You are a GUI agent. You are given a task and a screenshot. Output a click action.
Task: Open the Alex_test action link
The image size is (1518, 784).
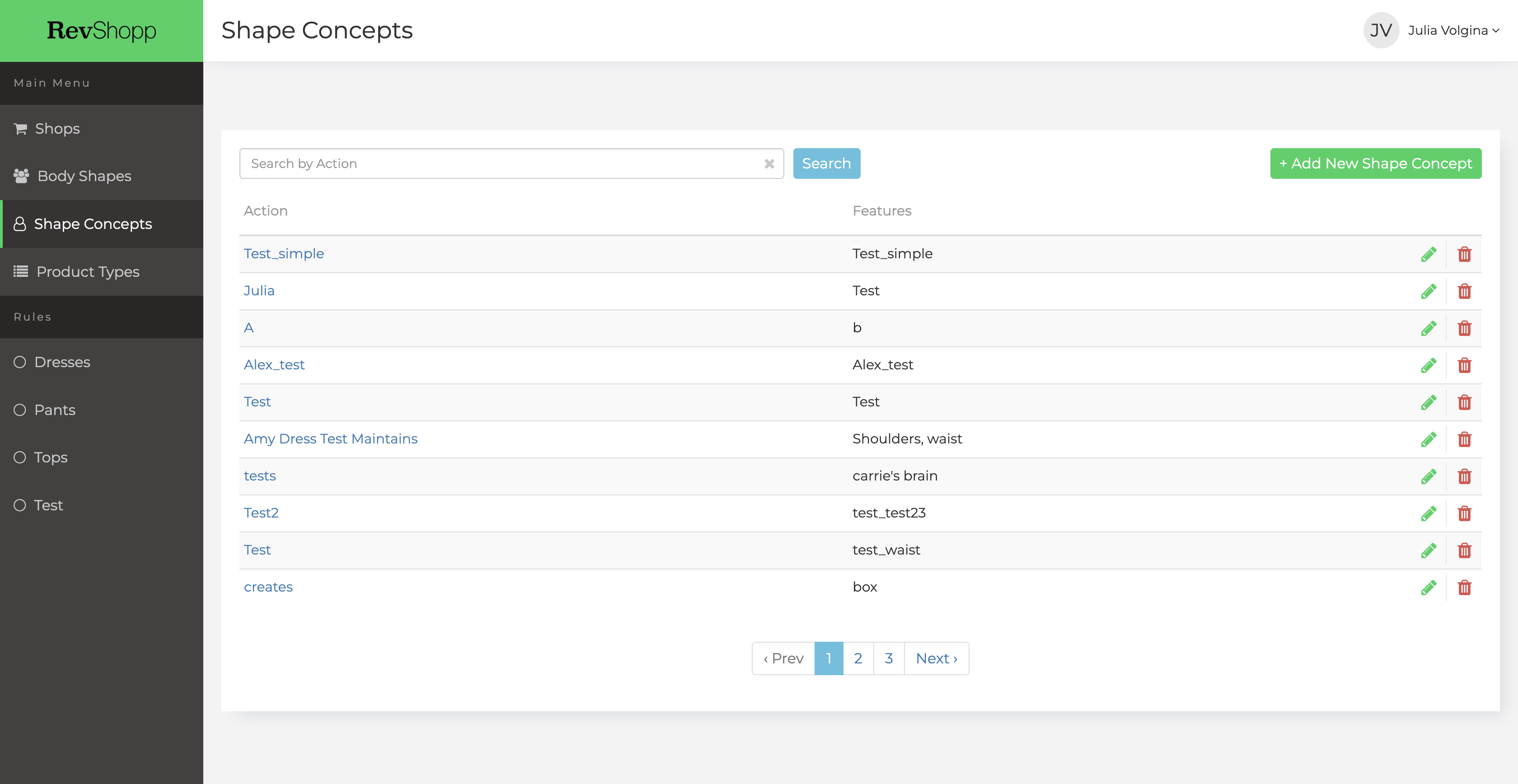(274, 364)
